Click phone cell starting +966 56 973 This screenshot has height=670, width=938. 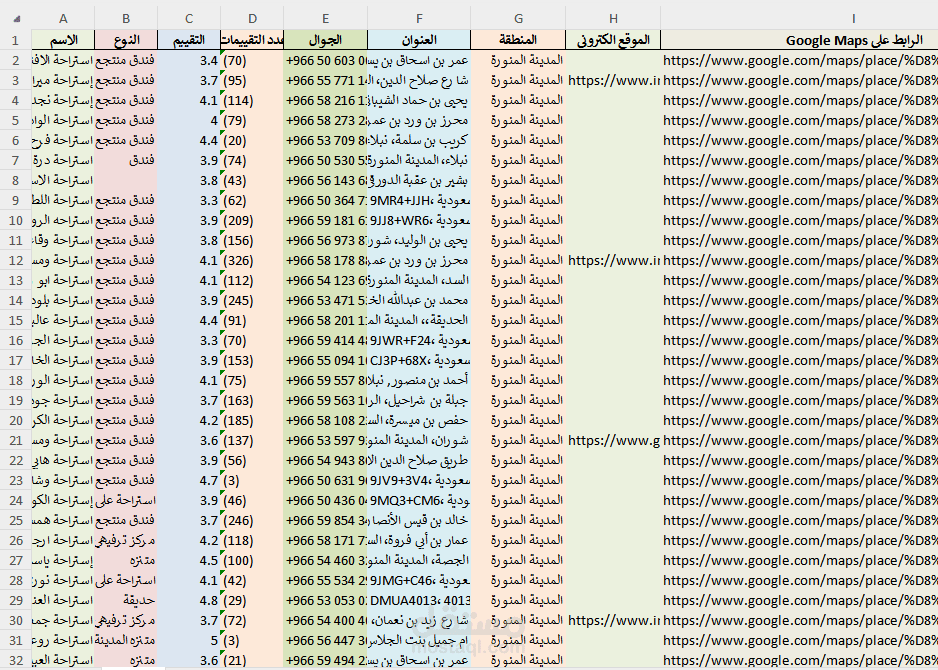click(325, 240)
